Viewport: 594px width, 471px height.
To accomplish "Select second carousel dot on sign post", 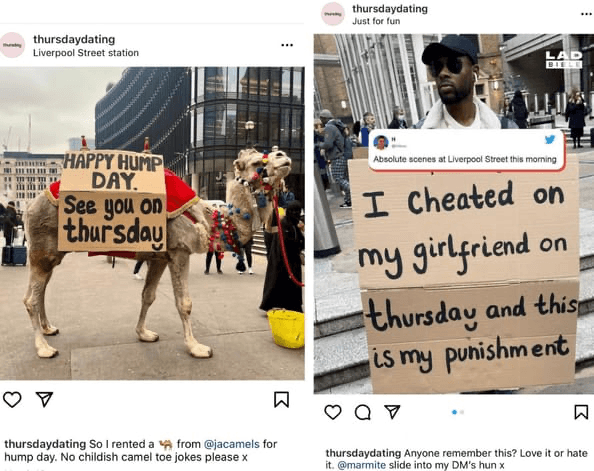I will click(462, 412).
